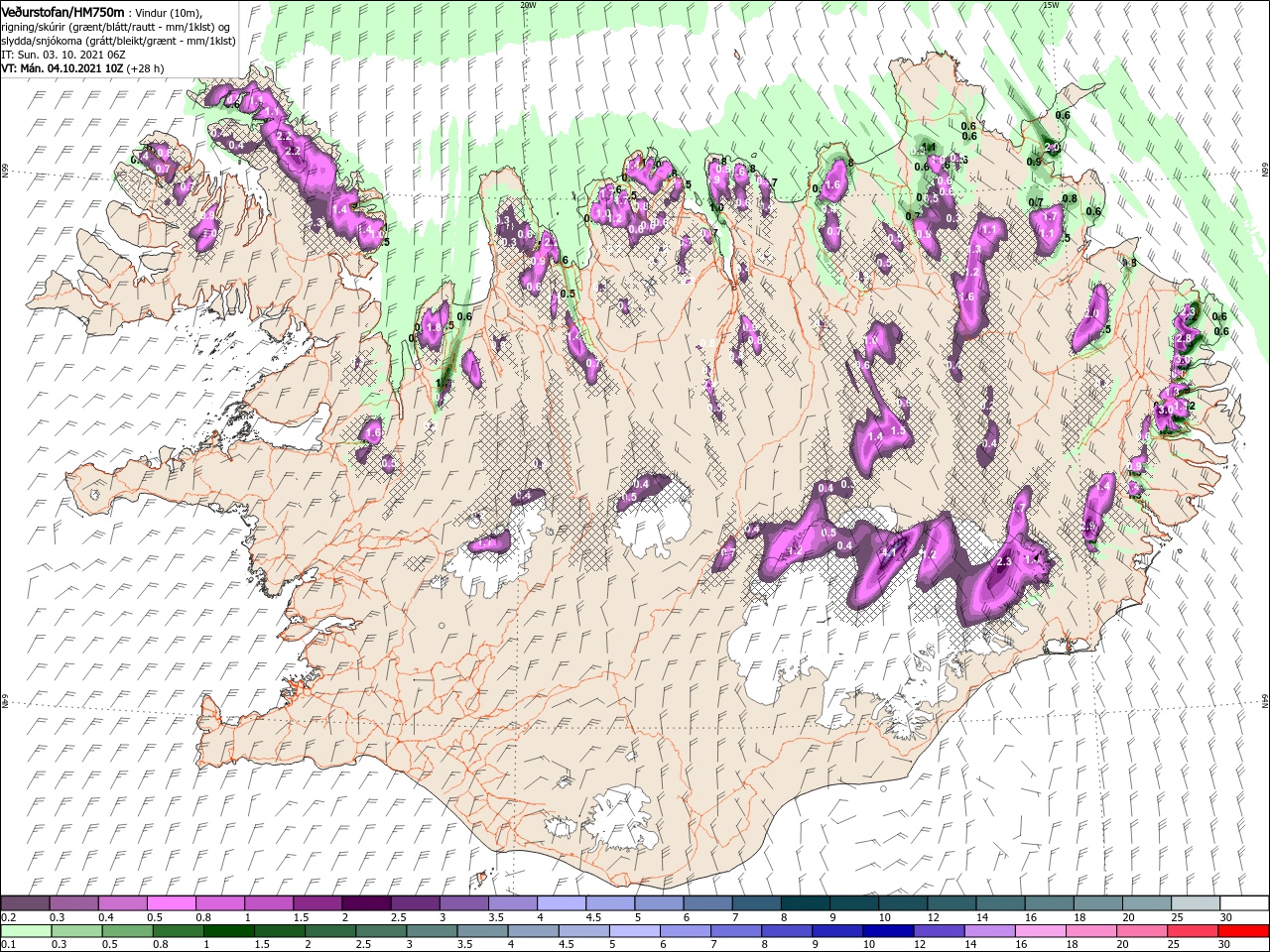
Task: Select the snow-scale swatch starting at 0.3
Action: tap(73, 903)
